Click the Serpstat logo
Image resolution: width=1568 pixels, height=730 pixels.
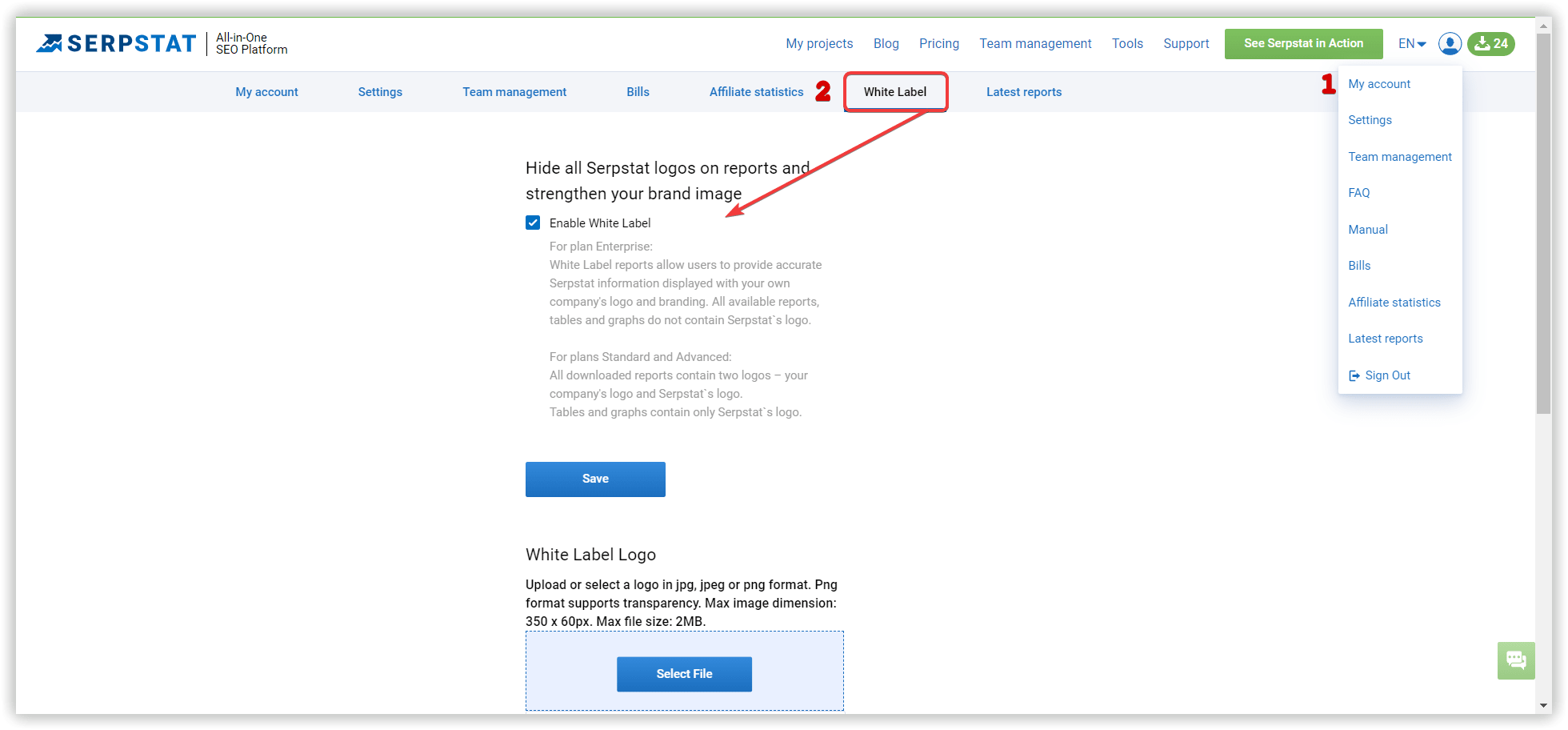pos(116,43)
